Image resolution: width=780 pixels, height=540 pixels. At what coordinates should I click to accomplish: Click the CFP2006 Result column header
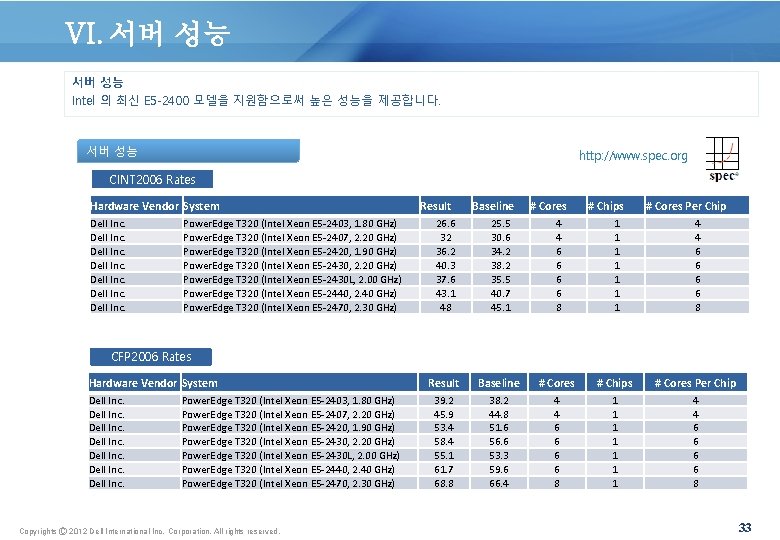pyautogui.click(x=444, y=383)
